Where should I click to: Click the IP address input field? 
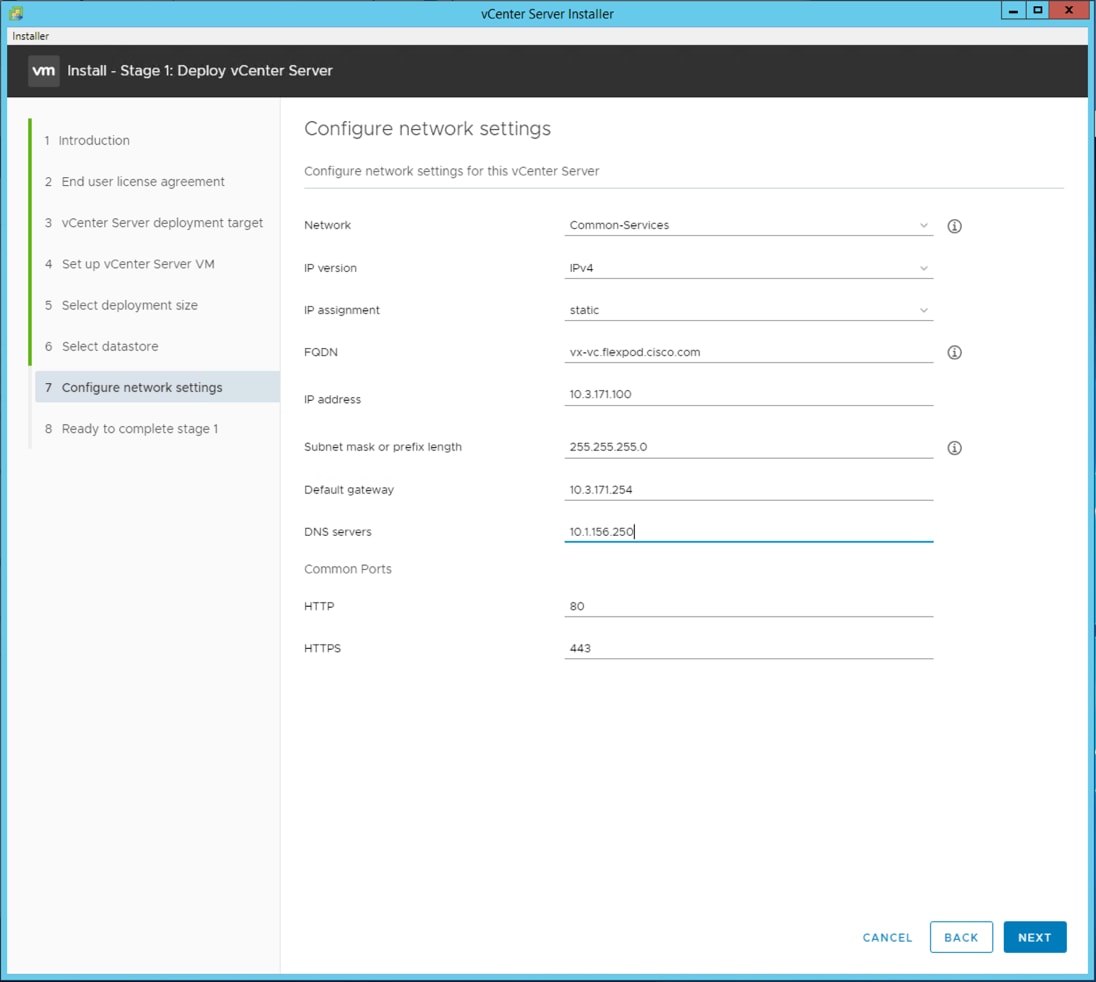tap(749, 394)
